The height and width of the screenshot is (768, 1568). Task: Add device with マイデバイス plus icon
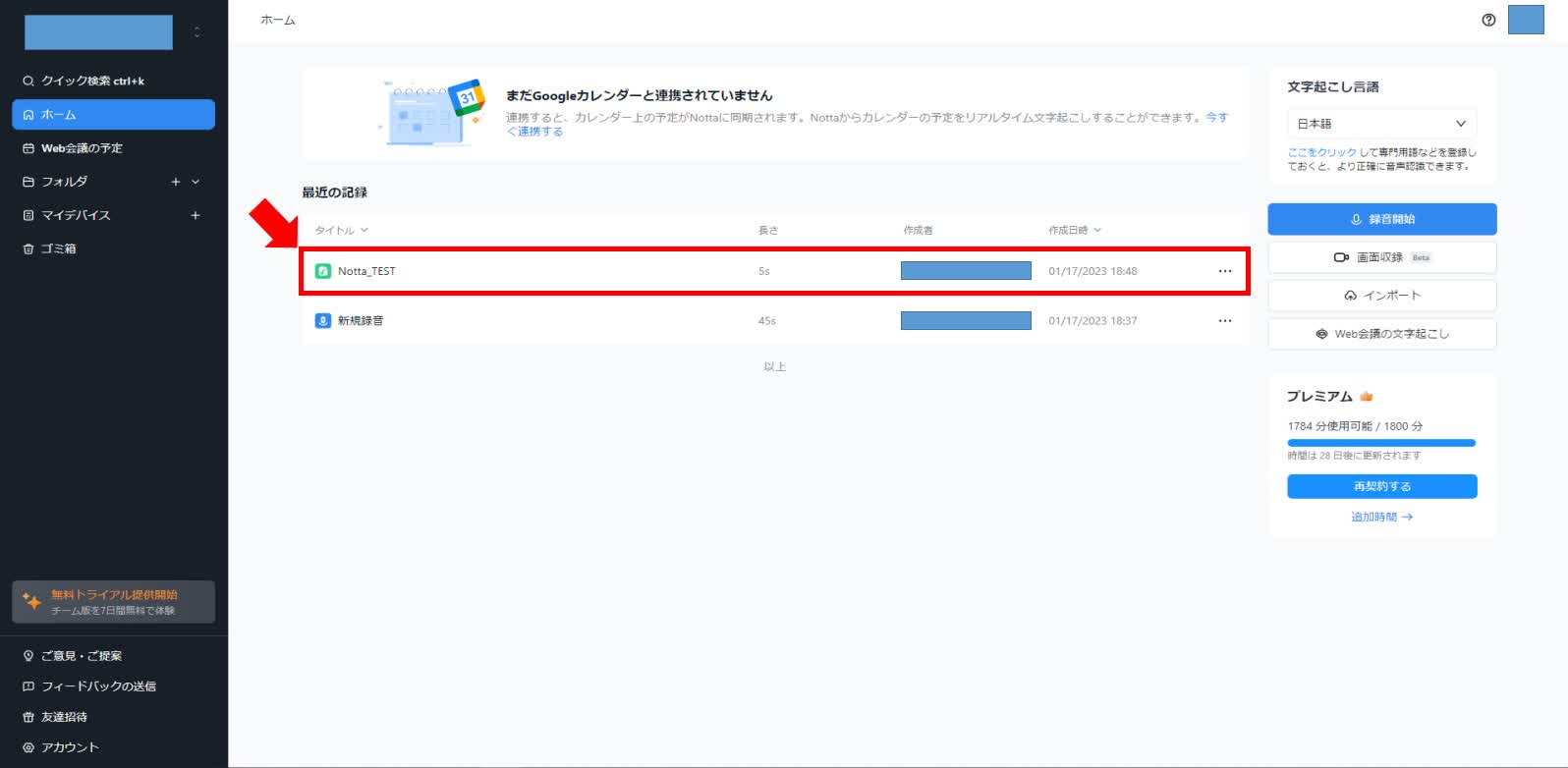click(x=196, y=214)
